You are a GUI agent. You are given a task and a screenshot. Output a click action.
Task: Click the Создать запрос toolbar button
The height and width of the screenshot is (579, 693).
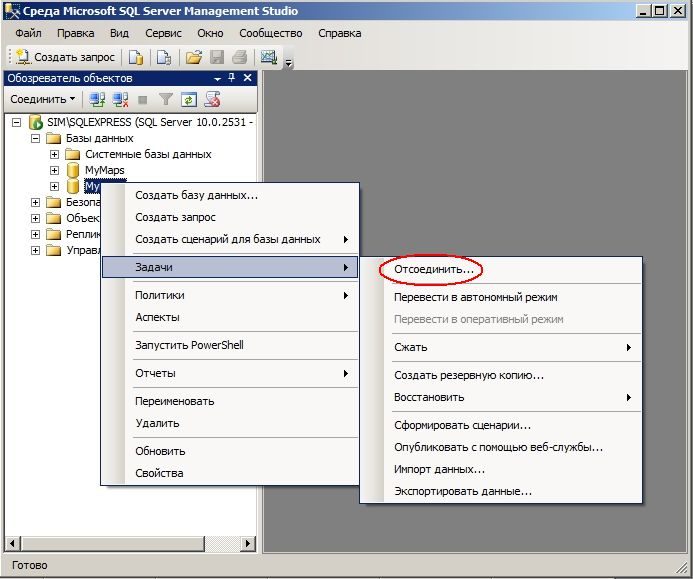65,57
